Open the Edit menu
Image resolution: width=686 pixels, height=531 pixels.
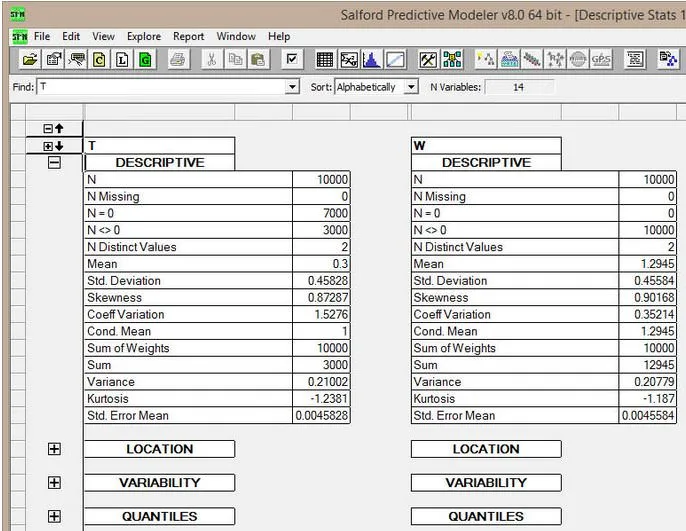click(71, 37)
